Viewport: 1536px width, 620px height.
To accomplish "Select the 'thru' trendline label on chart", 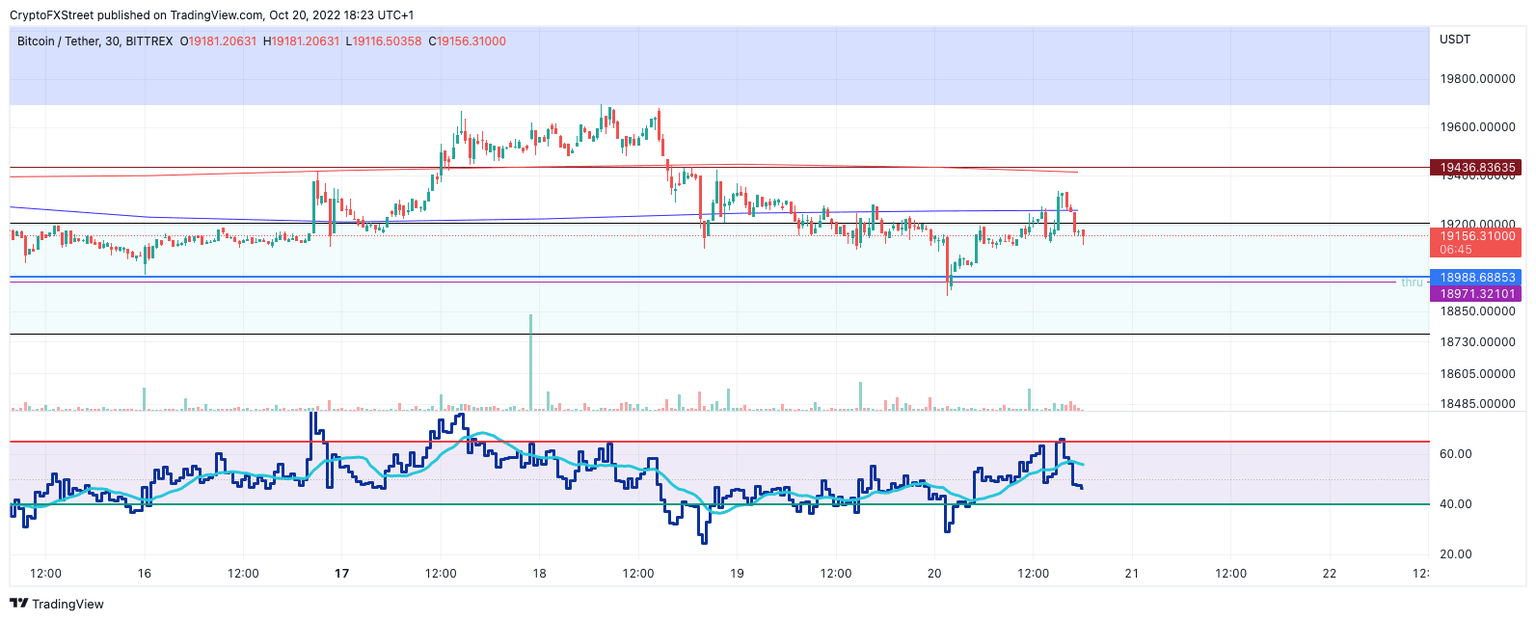I will 1411,283.
